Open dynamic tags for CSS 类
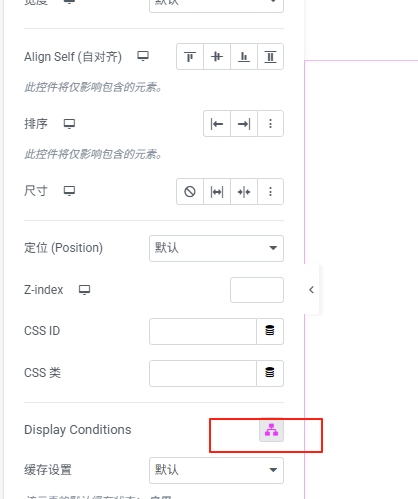The image size is (418, 499). pos(270,373)
